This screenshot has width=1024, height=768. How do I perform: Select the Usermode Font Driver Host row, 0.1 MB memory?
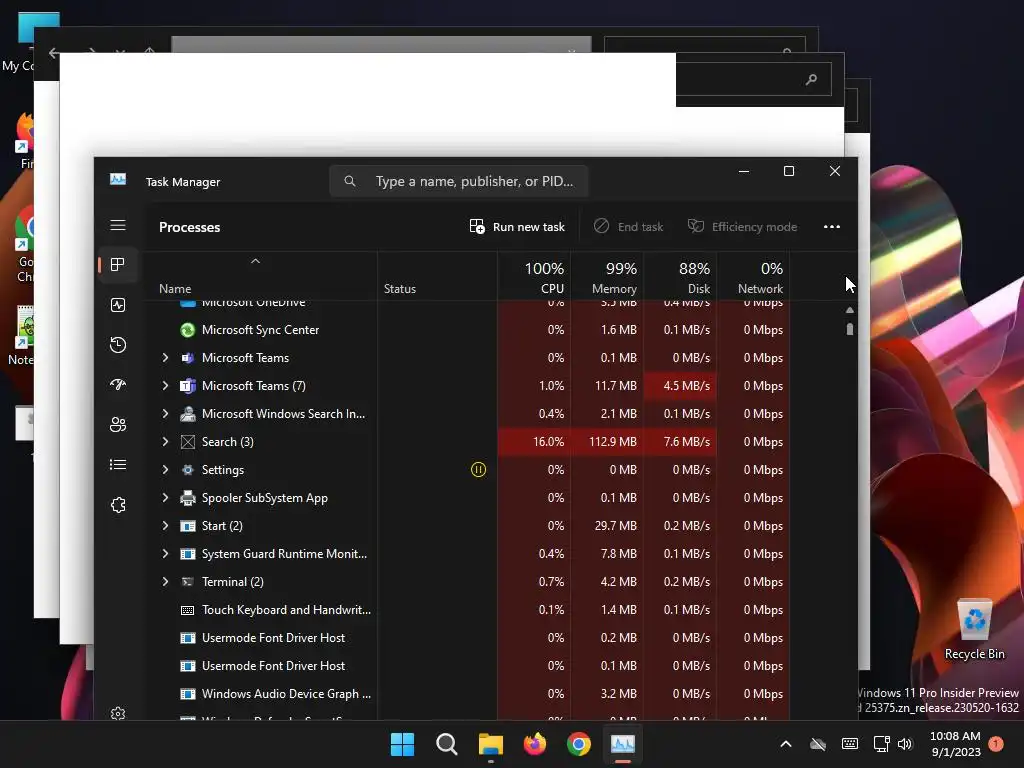(466, 665)
